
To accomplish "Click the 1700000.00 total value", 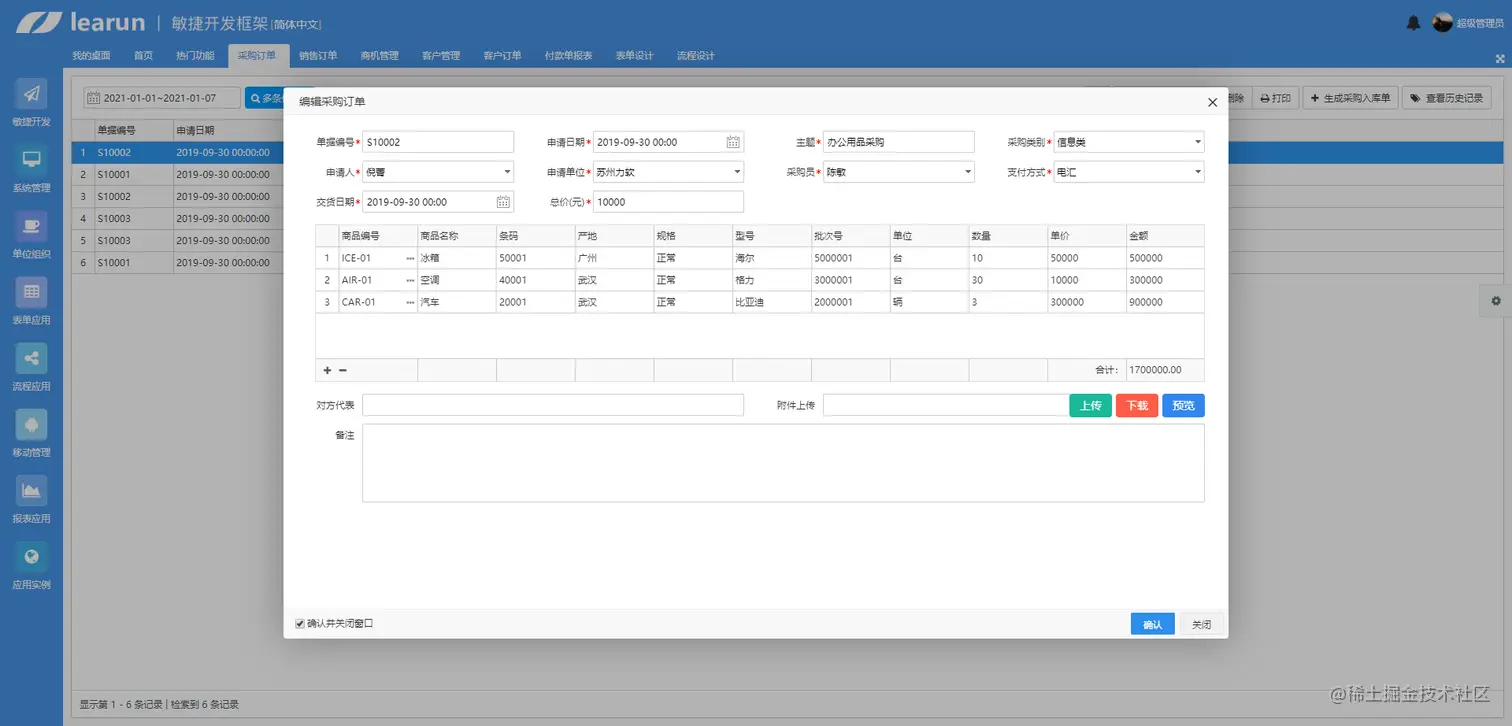I will pyautogui.click(x=1155, y=370).
